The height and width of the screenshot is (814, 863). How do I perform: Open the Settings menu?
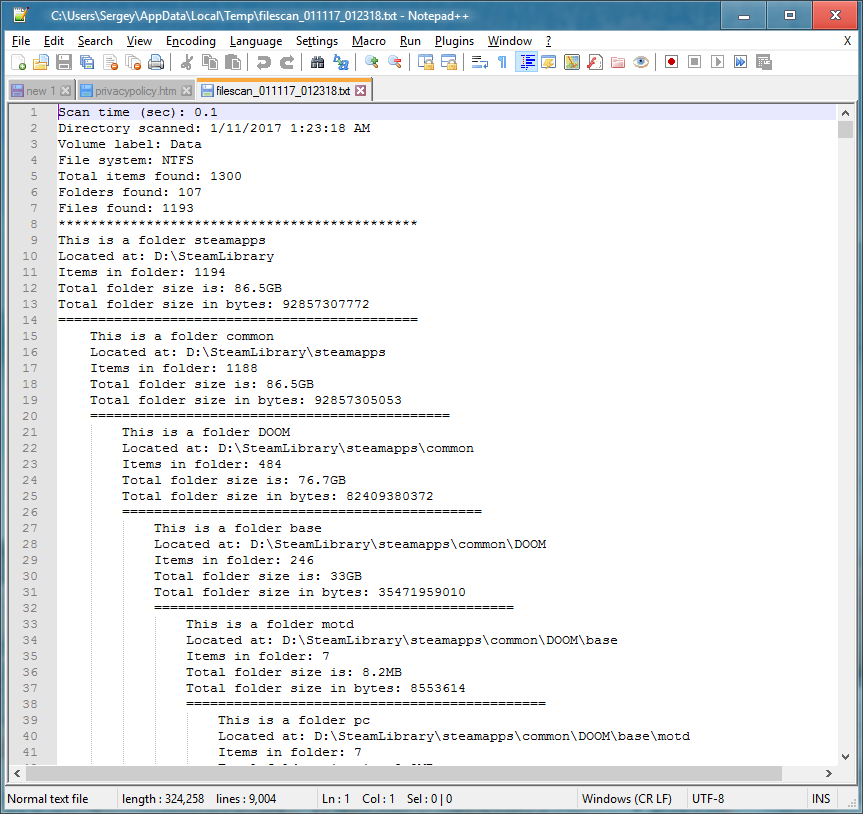317,41
